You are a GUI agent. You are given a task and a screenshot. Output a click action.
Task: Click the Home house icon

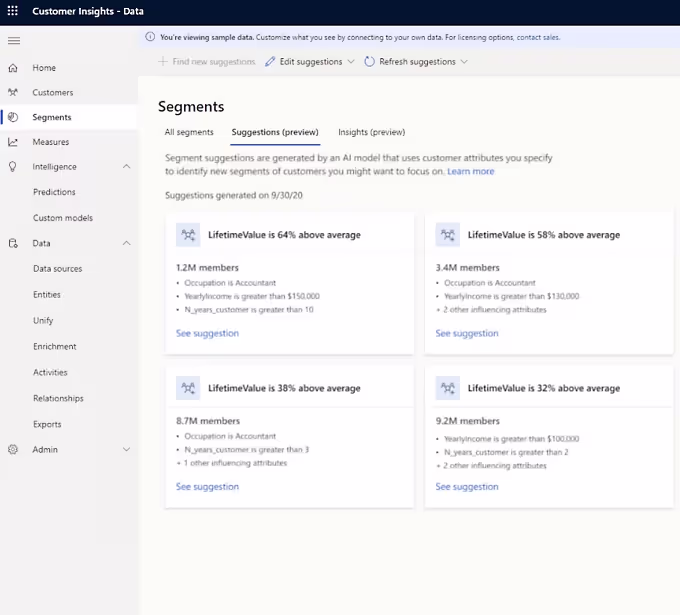[13, 68]
